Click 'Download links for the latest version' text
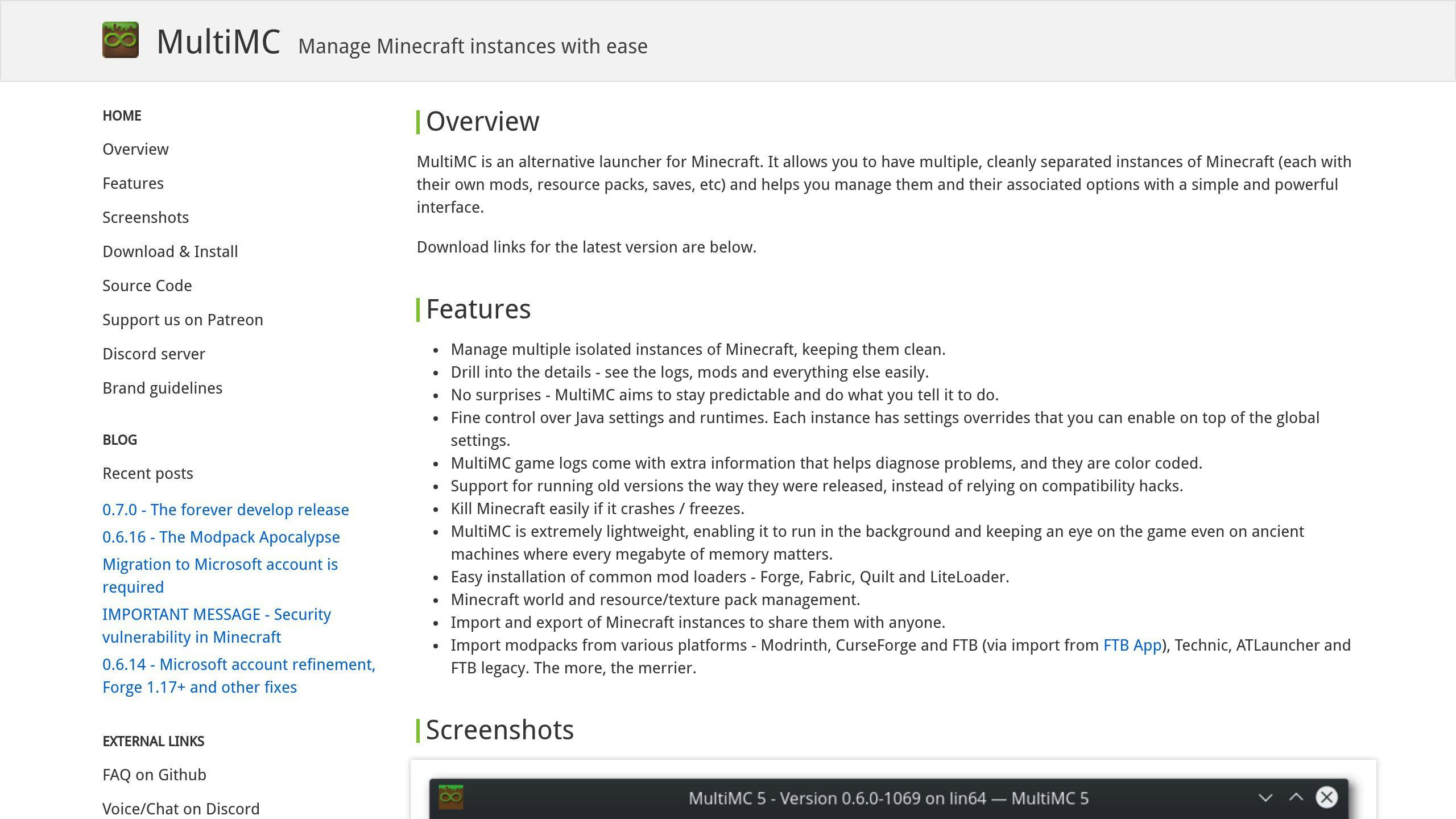This screenshot has width=1456, height=819. 586,247
